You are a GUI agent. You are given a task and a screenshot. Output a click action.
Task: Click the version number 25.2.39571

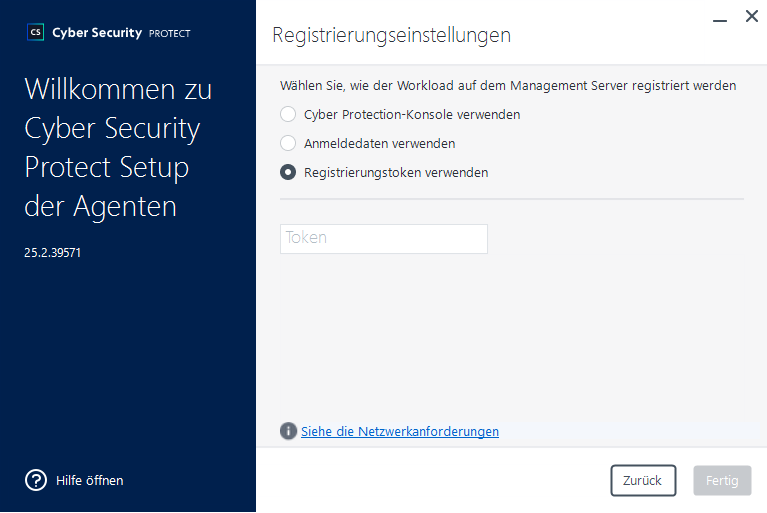[52, 253]
